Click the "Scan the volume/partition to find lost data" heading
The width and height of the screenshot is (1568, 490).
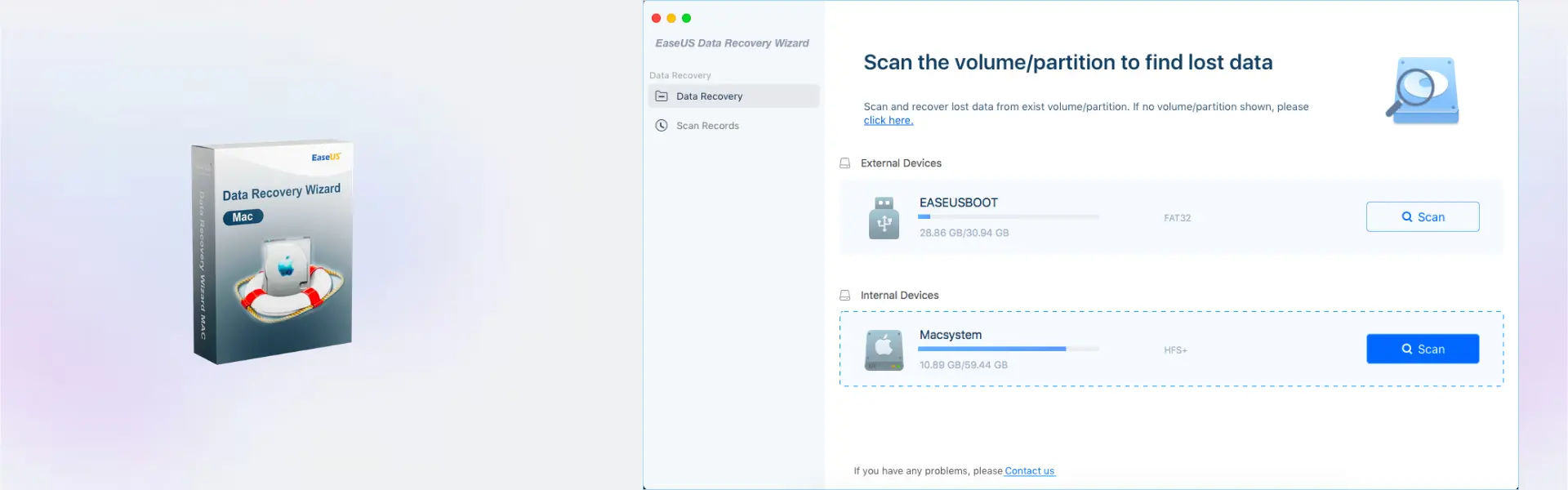tap(1068, 63)
